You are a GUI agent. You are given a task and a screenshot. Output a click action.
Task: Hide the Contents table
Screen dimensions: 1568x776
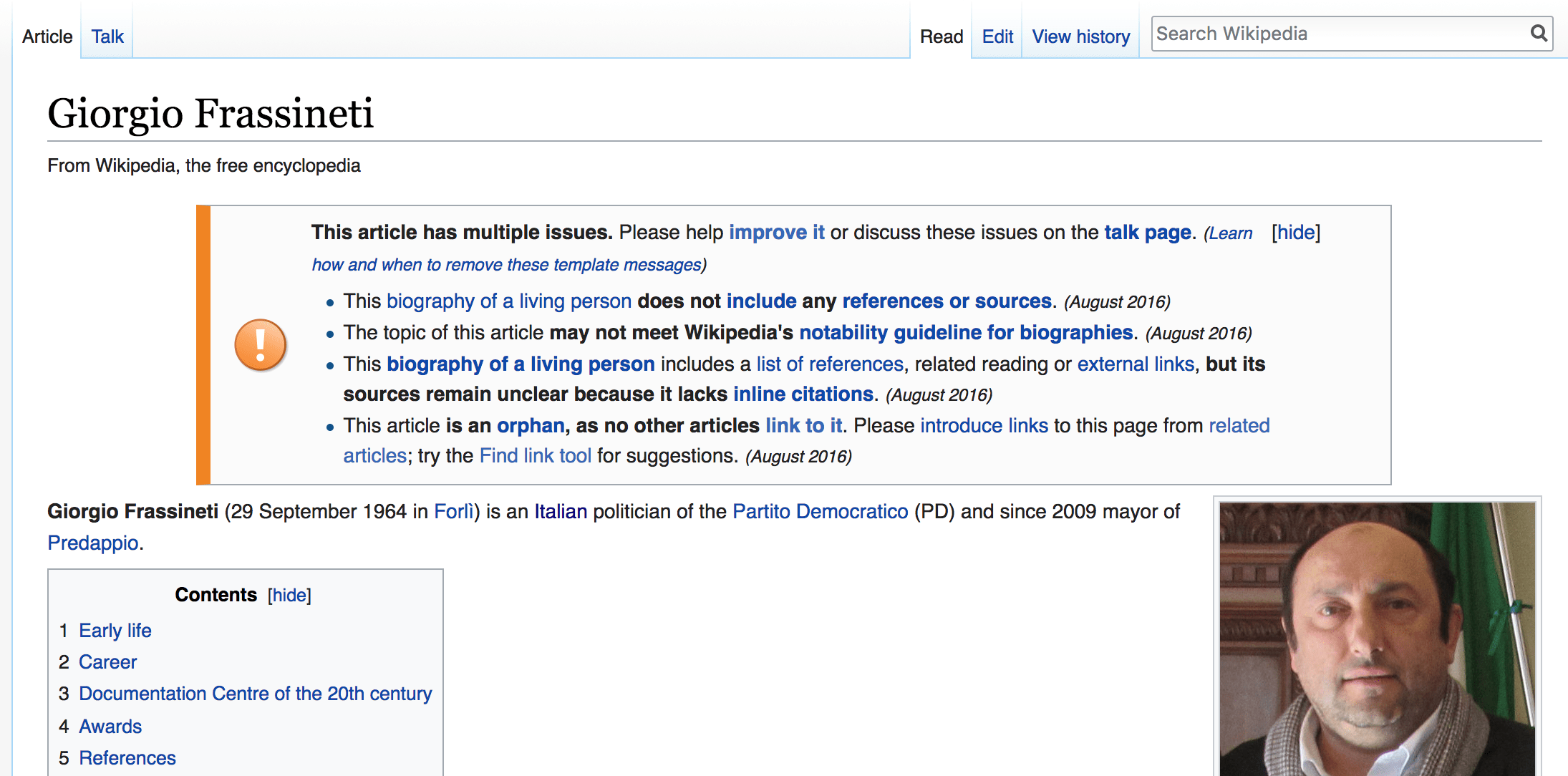click(x=289, y=596)
